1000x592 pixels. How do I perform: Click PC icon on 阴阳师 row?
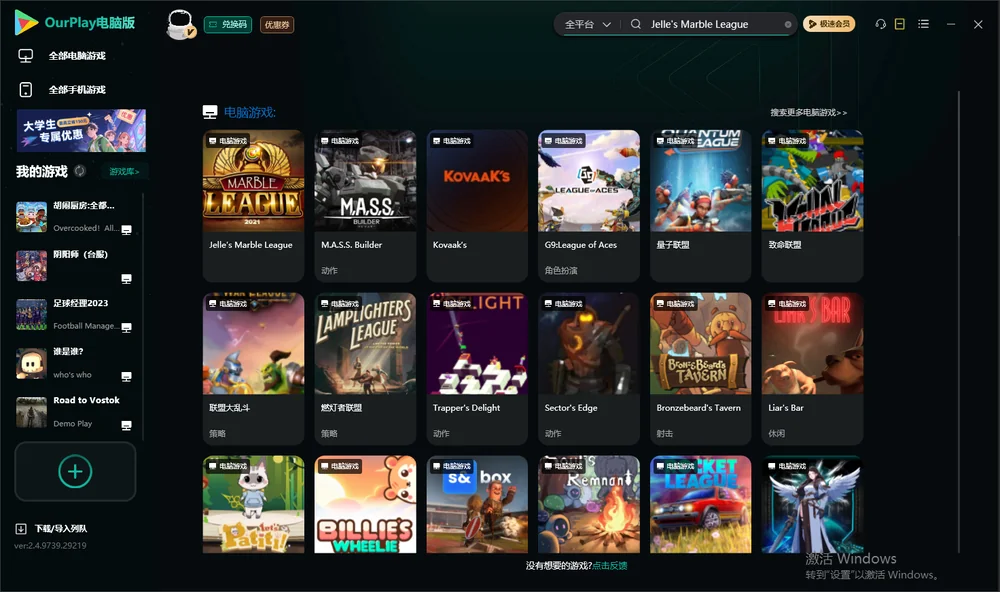point(126,279)
